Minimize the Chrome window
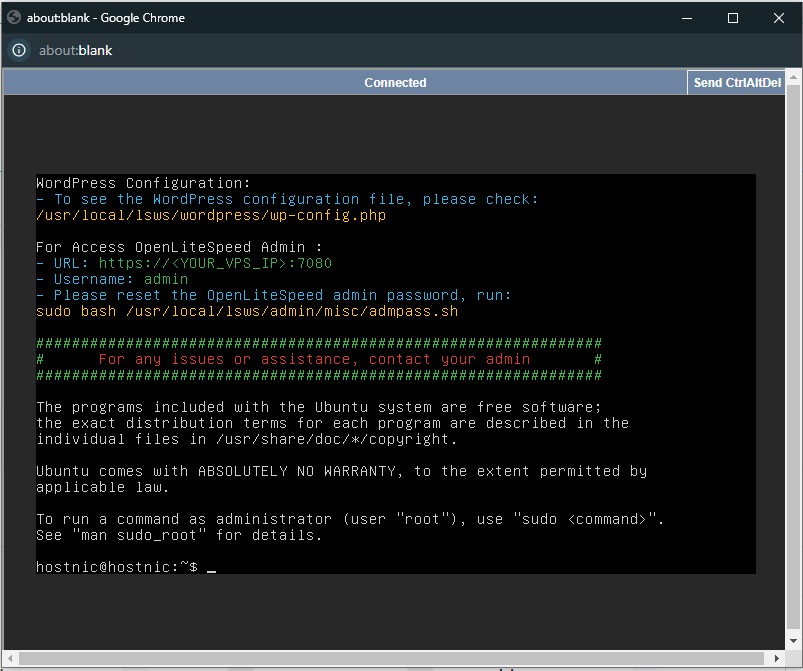 point(686,18)
